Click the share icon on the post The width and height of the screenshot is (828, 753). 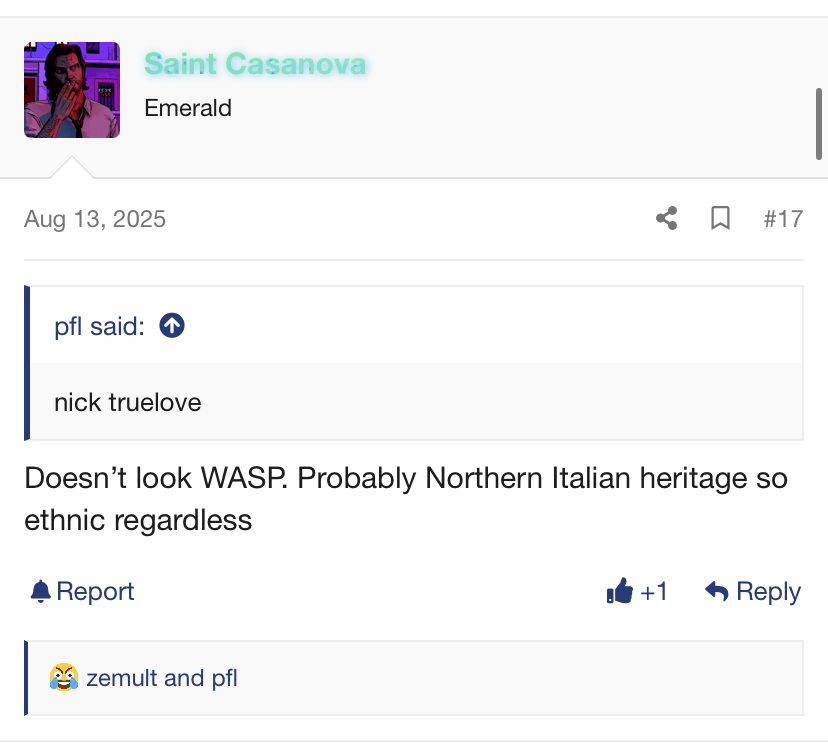tap(667, 218)
